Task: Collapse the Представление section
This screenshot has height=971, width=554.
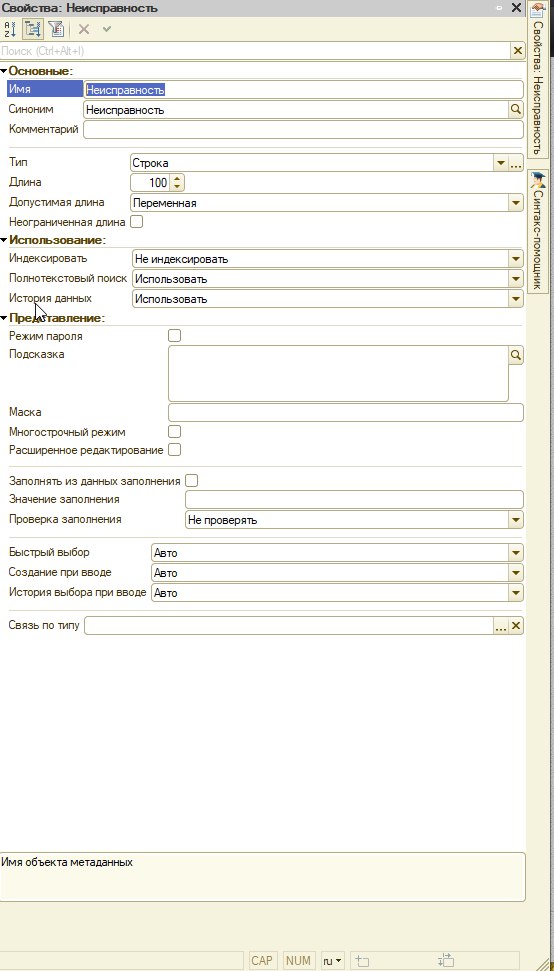Action: pos(4,318)
